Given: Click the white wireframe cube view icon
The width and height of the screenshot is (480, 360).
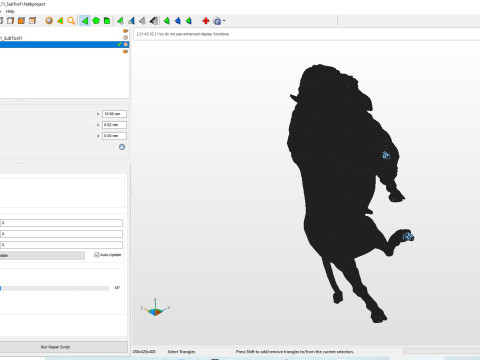Looking at the screenshot, I should [10, 21].
